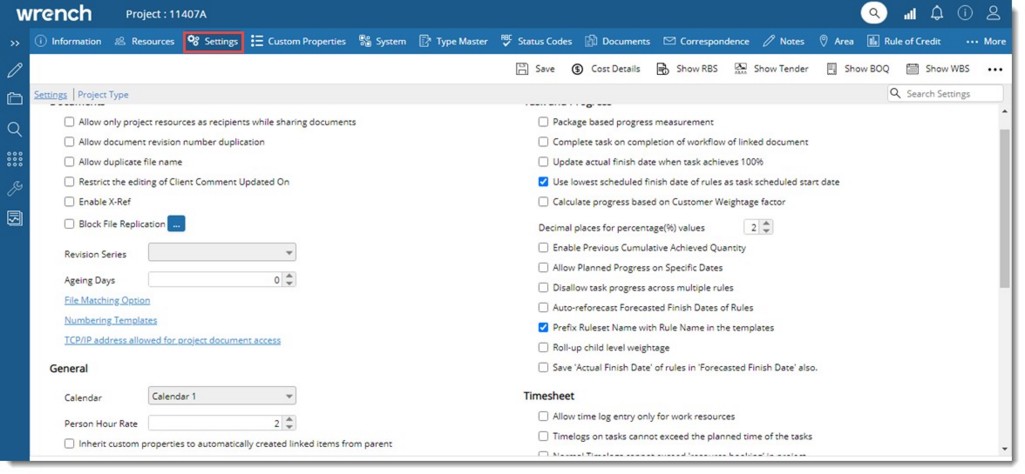Switch to the Custom Properties tab
This screenshot has width=1025, height=474.
[297, 42]
